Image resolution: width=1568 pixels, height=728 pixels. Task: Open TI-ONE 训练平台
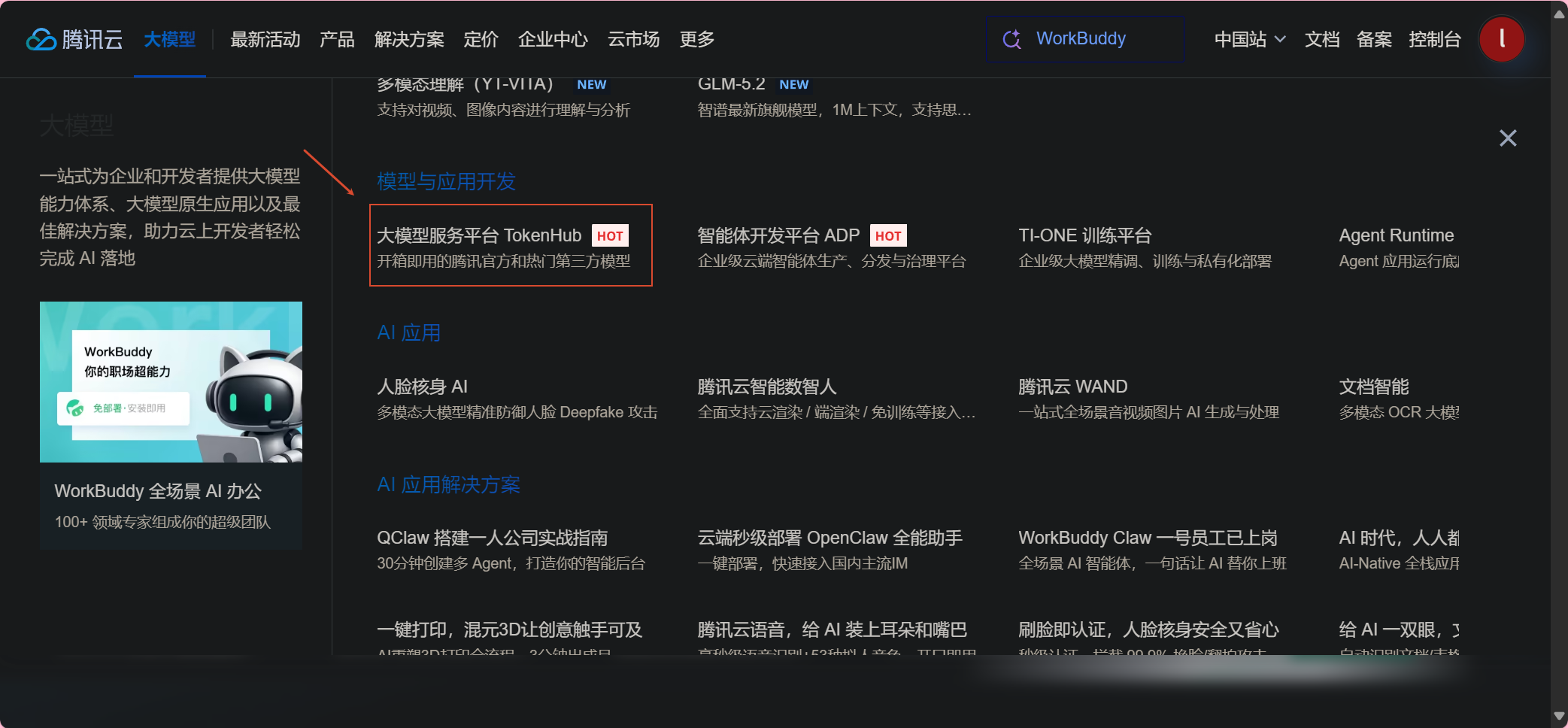pos(1085,235)
